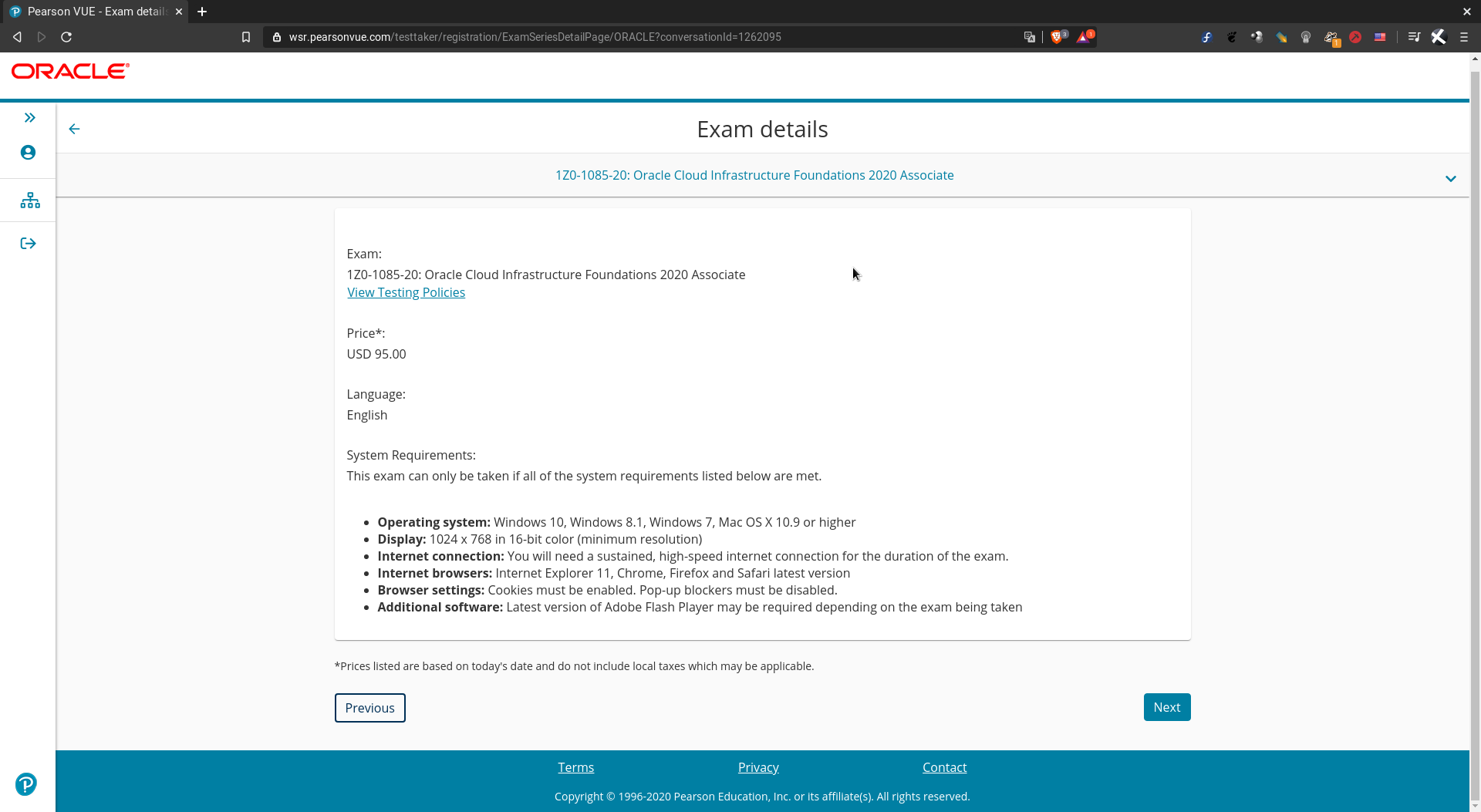Open the Brave Shields icon
The height and width of the screenshot is (812, 1481).
(1058, 36)
